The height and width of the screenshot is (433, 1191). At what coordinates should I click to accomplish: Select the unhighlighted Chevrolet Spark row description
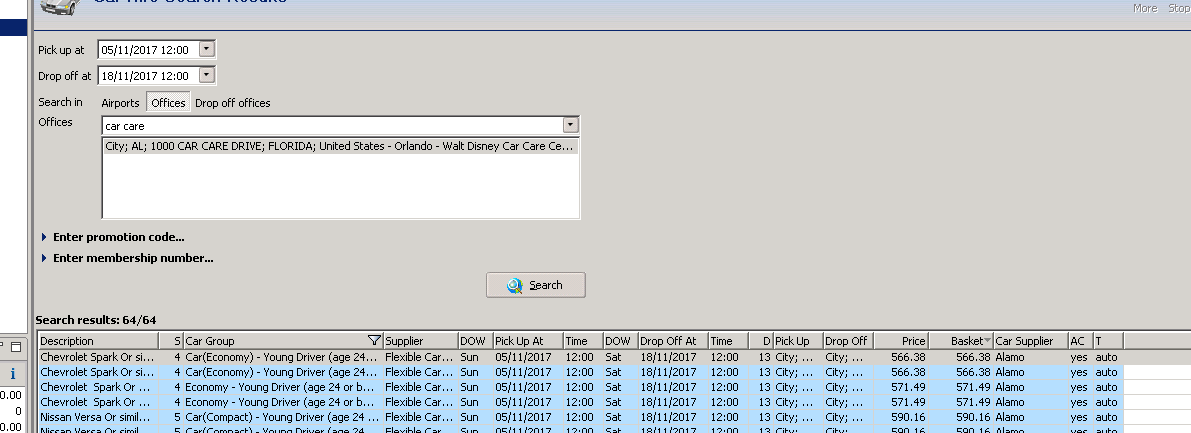[96, 357]
